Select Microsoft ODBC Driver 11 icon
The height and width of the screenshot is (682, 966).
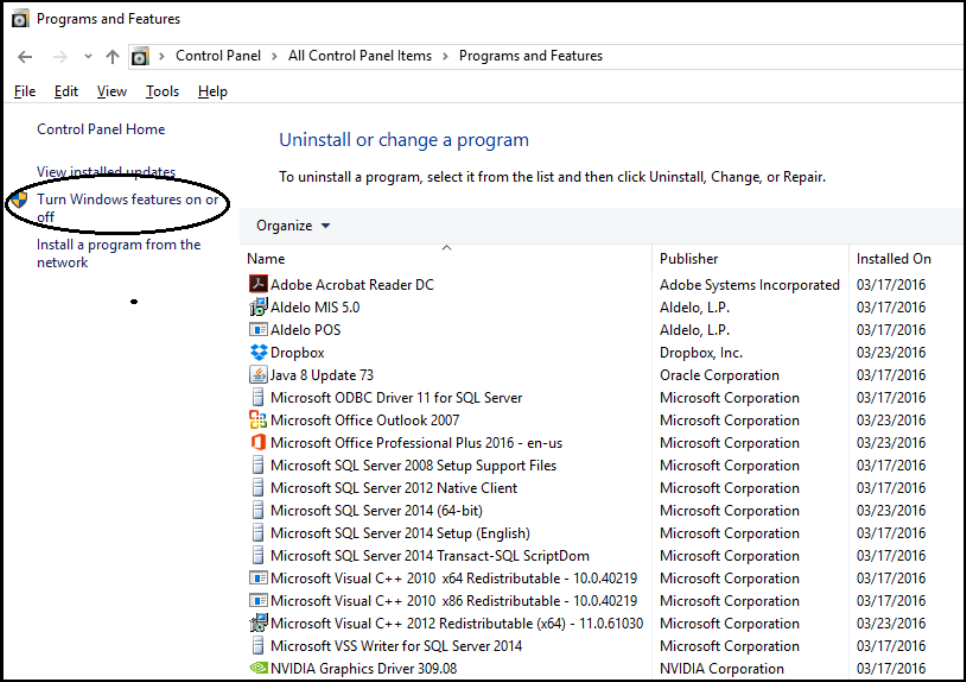pyautogui.click(x=258, y=397)
